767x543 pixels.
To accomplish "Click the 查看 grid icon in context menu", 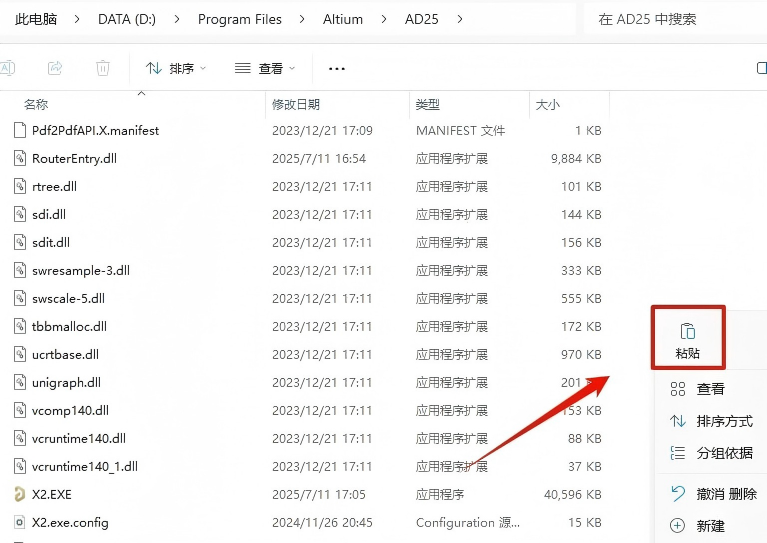I will [678, 389].
